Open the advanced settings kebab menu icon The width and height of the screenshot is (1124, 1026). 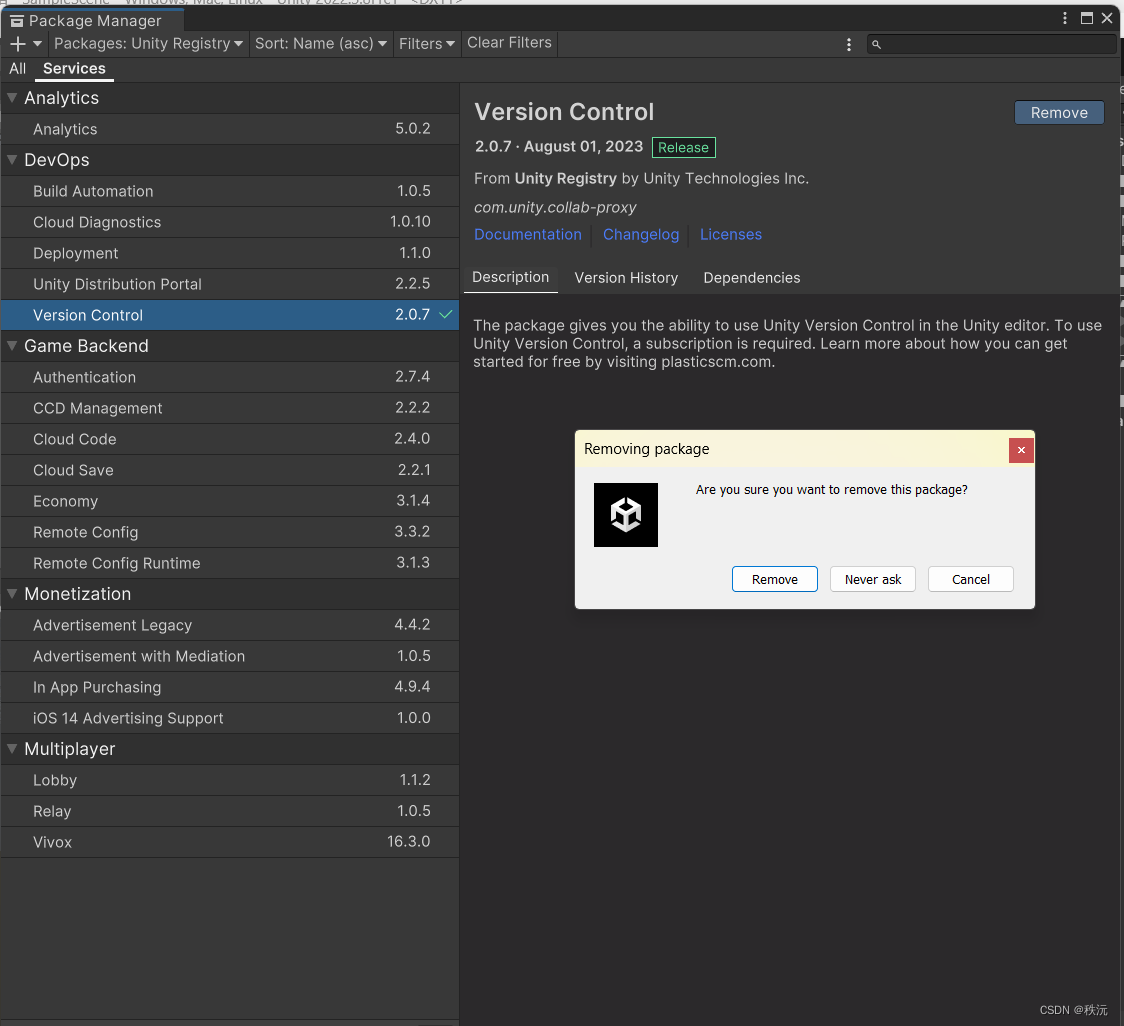(x=849, y=43)
